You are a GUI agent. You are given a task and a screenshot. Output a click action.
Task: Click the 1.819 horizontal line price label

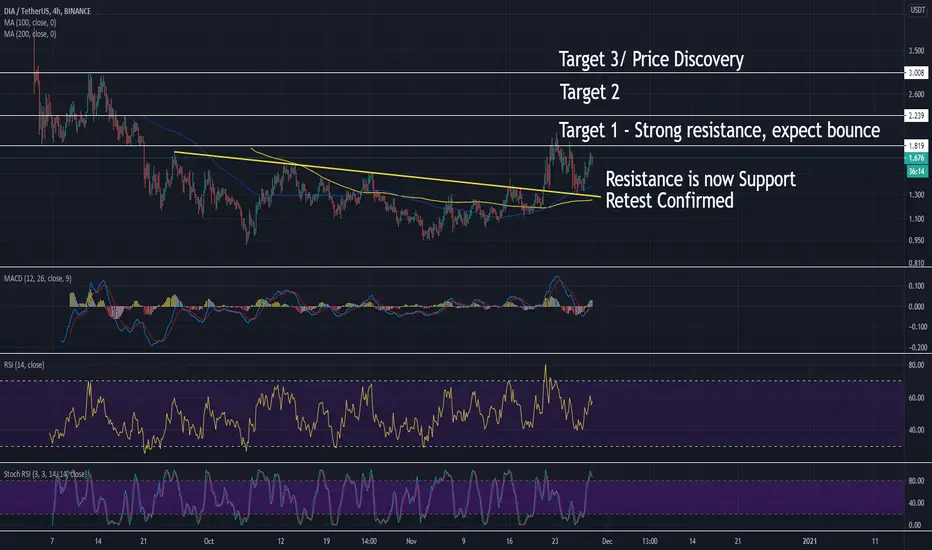pos(916,146)
